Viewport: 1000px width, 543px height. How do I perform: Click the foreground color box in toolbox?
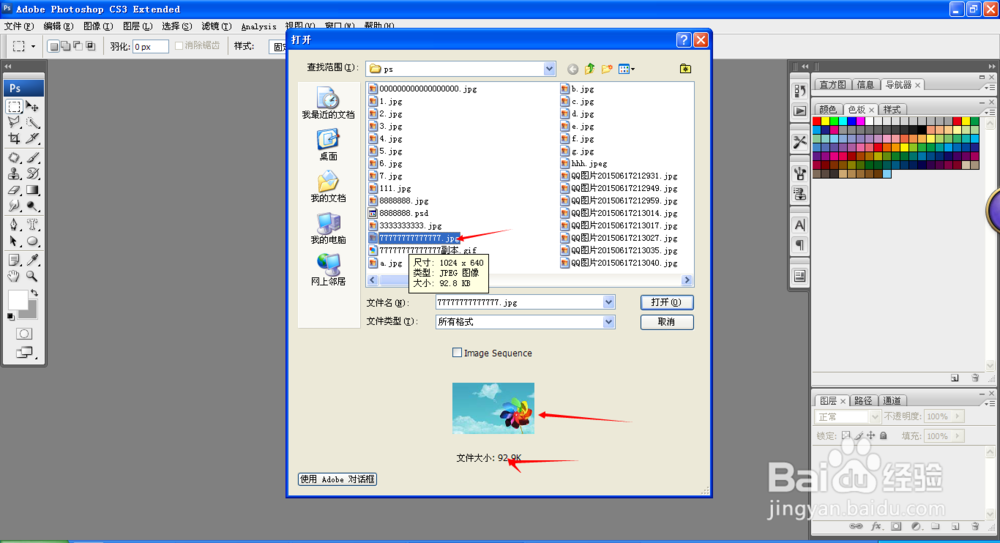pyautogui.click(x=18, y=301)
